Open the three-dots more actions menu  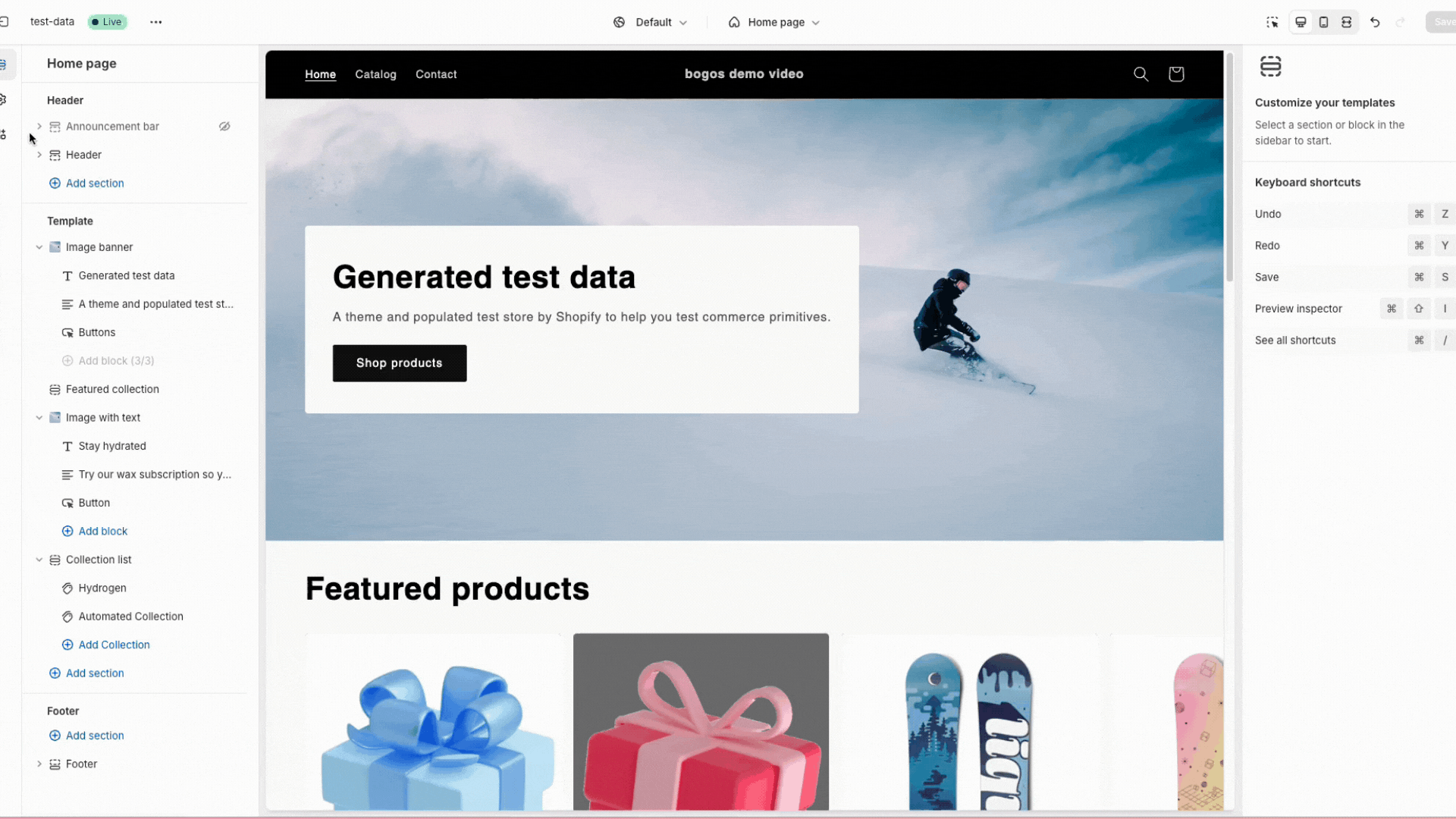pos(156,22)
